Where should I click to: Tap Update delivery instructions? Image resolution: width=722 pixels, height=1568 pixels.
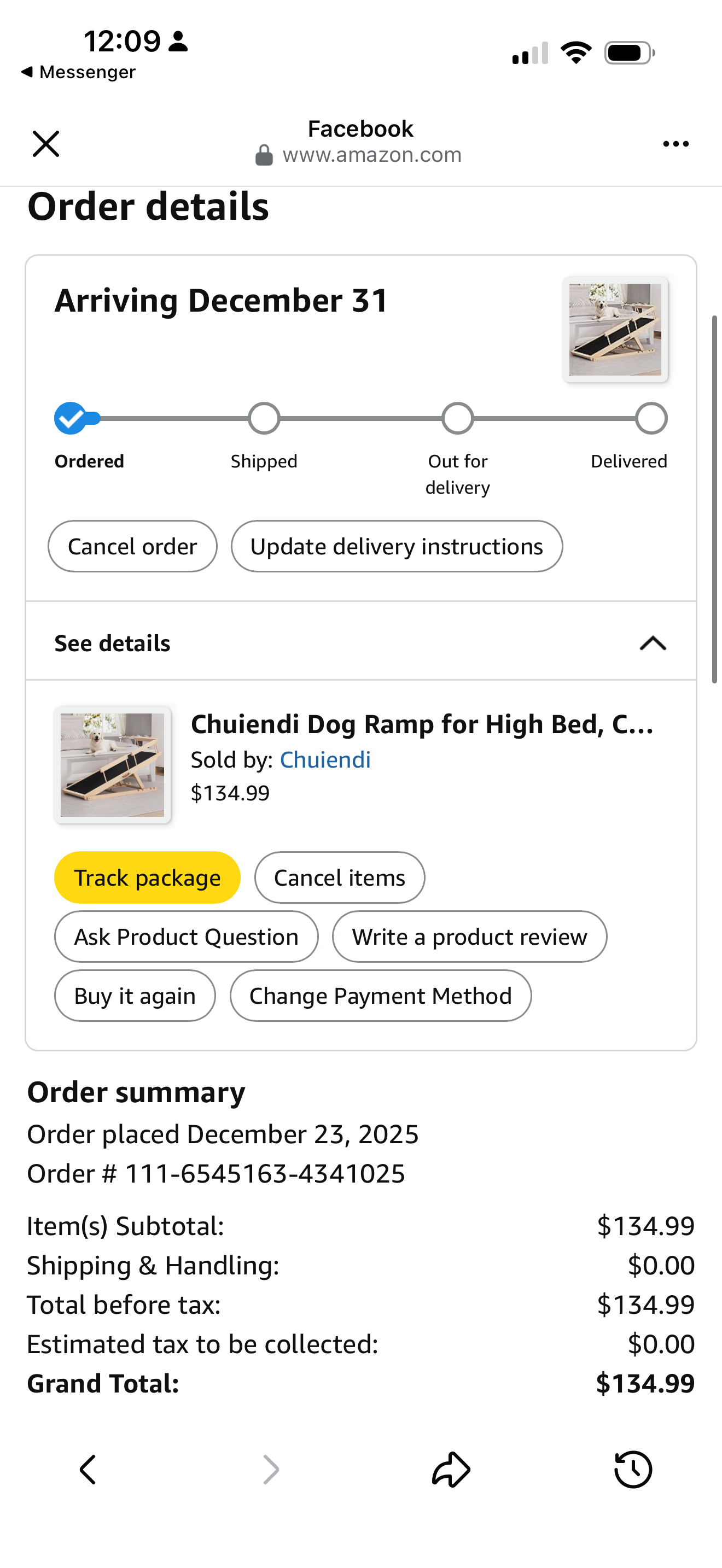[397, 546]
